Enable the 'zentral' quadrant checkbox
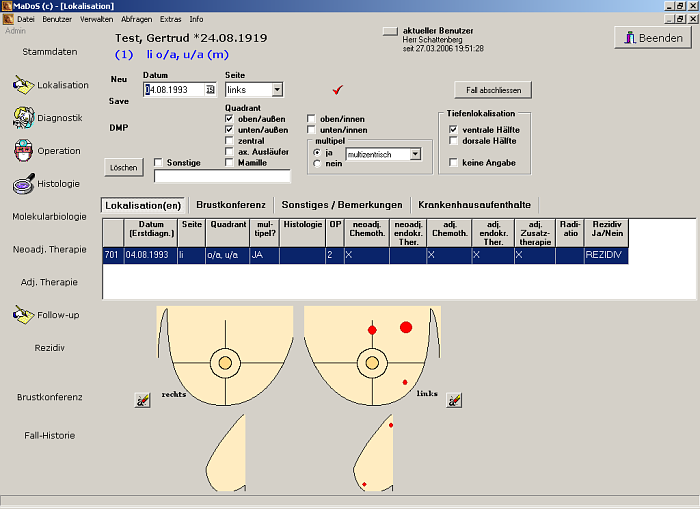 pos(230,141)
